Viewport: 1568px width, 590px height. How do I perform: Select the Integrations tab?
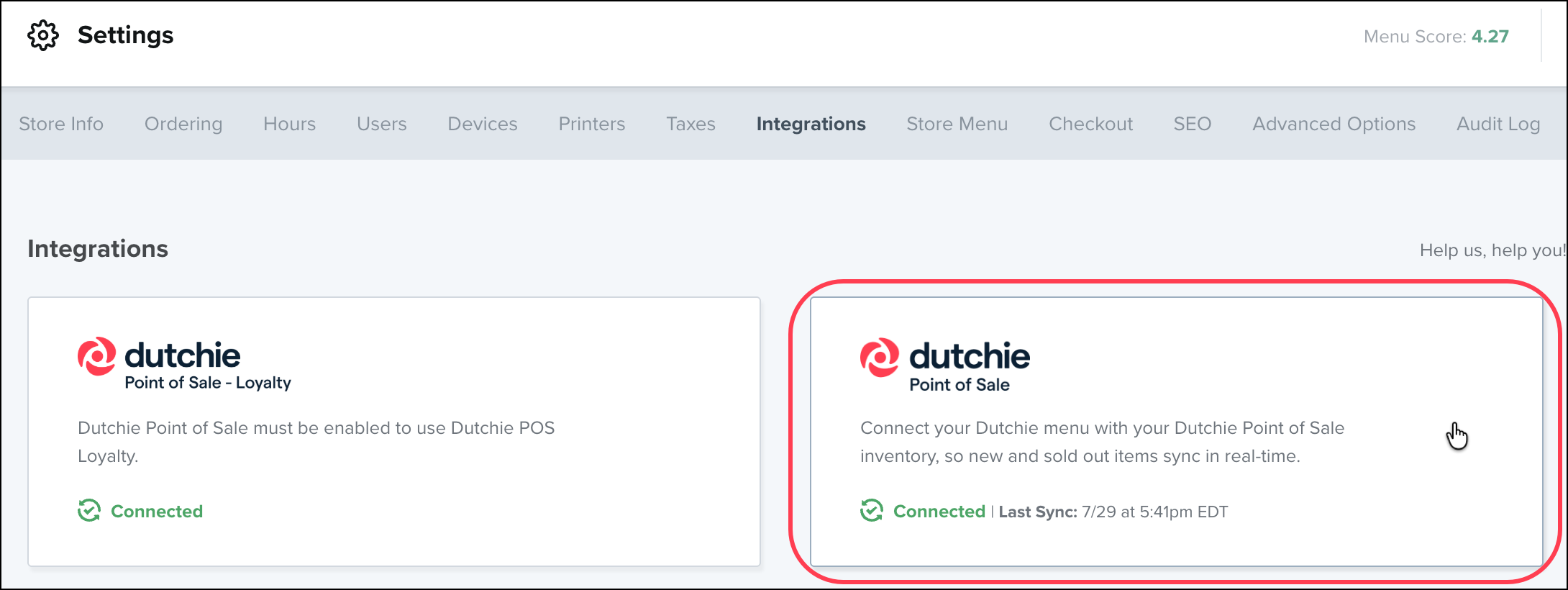click(811, 124)
